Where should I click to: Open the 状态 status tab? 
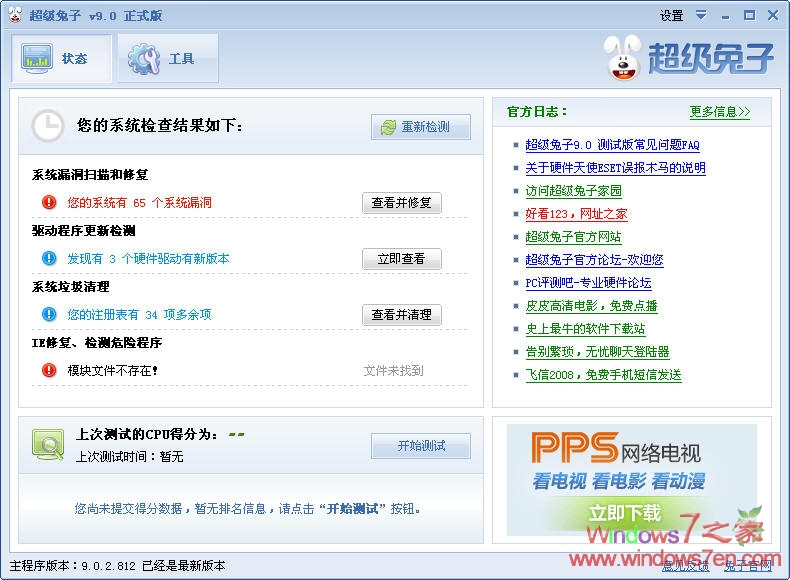[61, 58]
